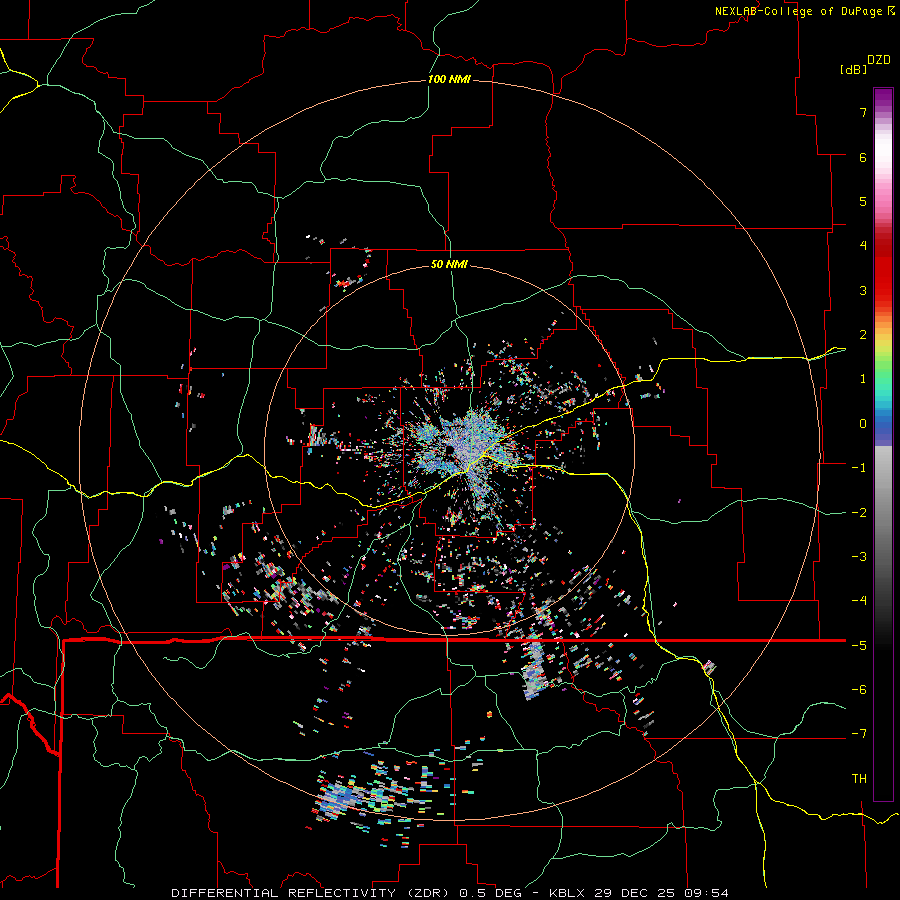
Task: Click the "5" value on the color scale
Action: click(863, 201)
